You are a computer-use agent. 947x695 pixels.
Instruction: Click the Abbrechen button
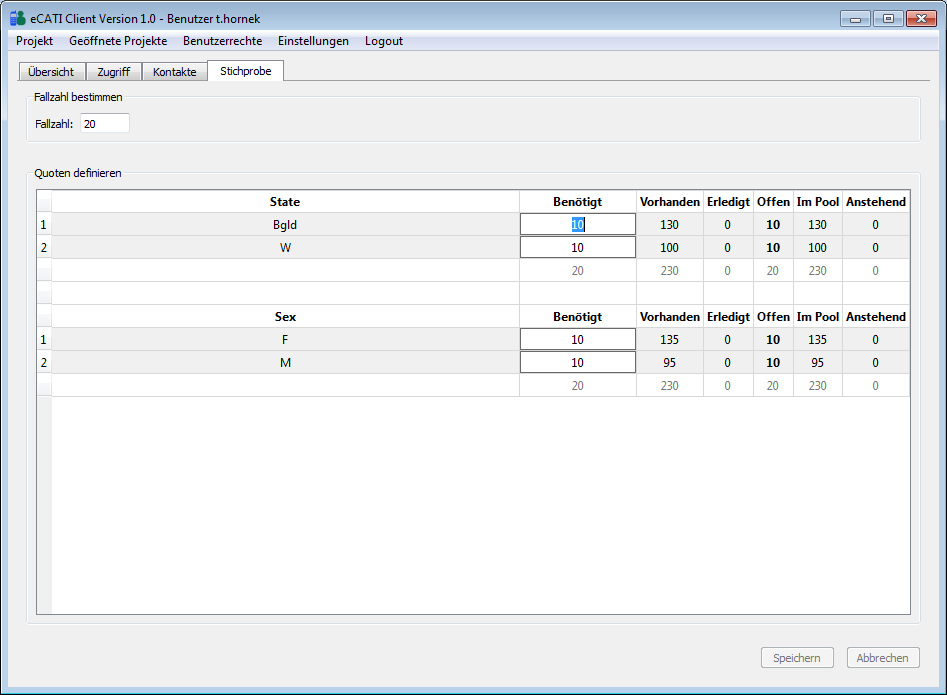click(x=882, y=658)
